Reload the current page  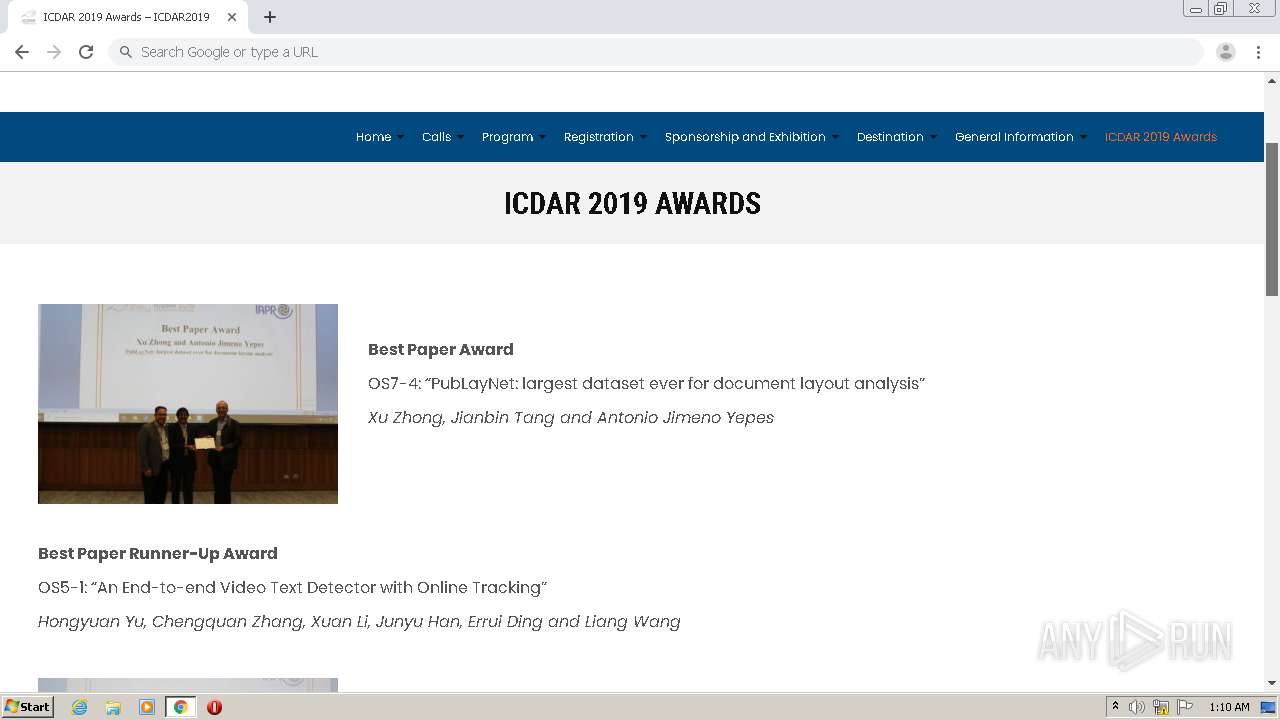pos(86,52)
